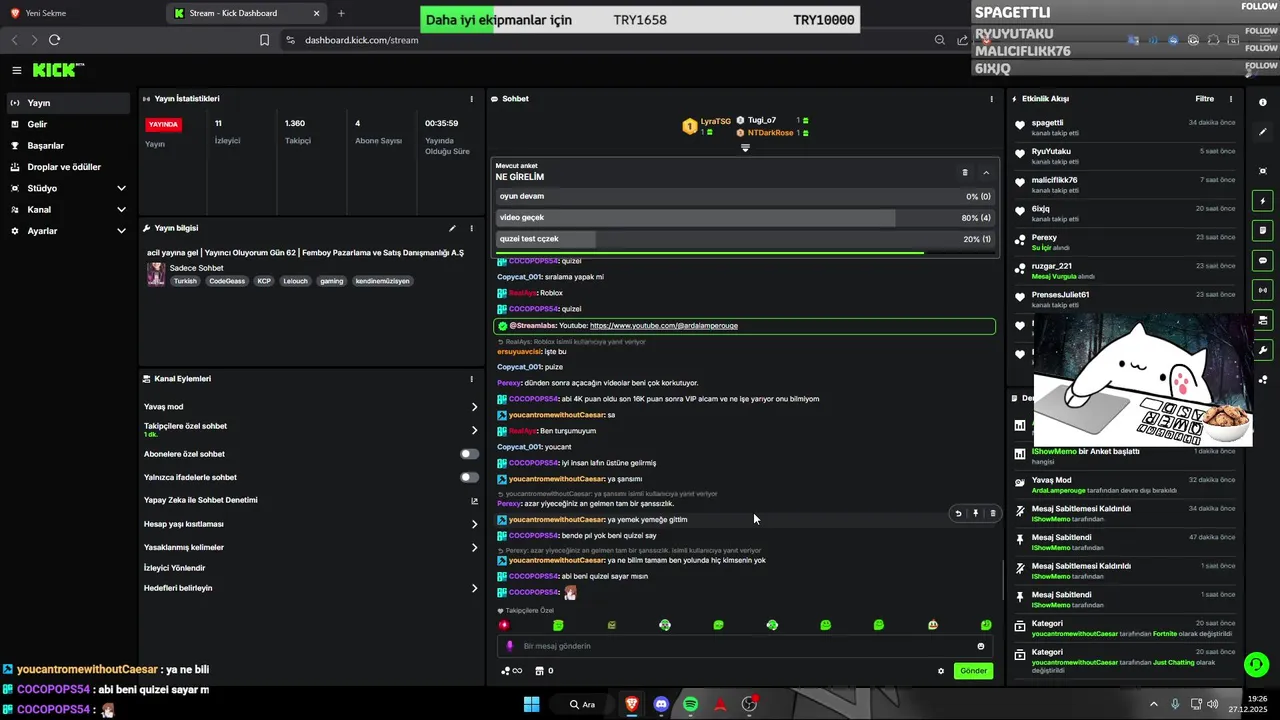Open chat settings gear icon
Image resolution: width=1280 pixels, height=720 pixels.
941,671
